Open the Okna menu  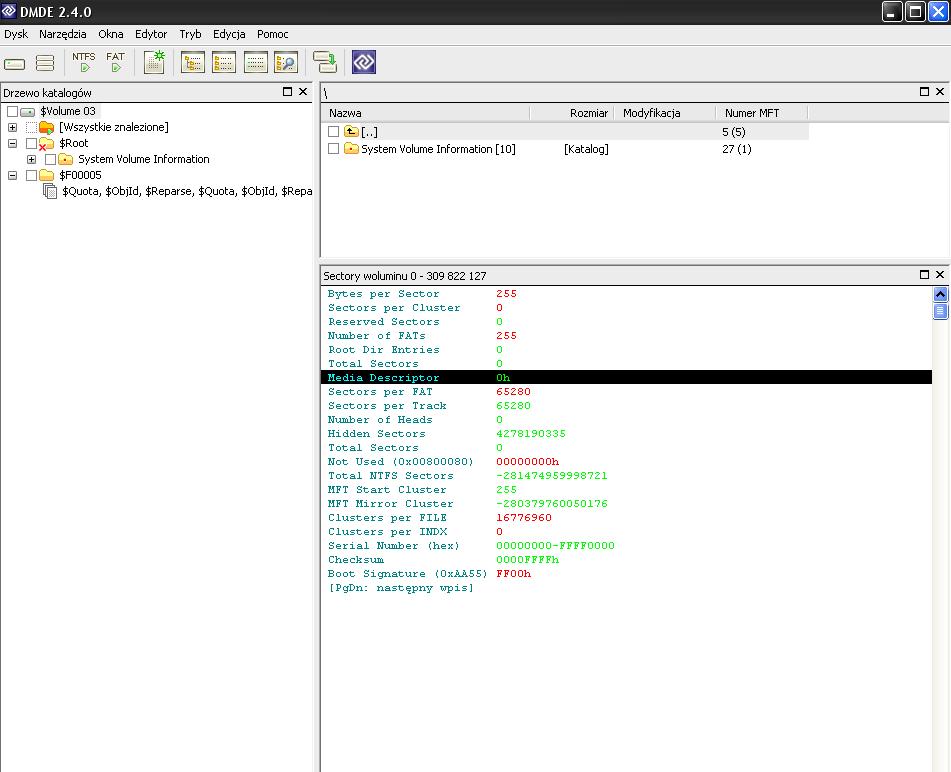point(110,34)
